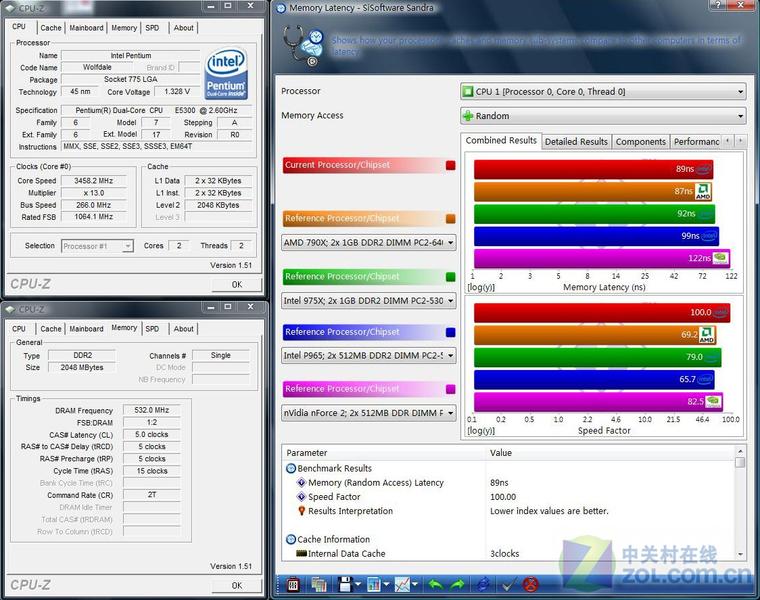The width and height of the screenshot is (760, 600).
Task: Click the bar chart icon in toolbar
Action: click(374, 584)
